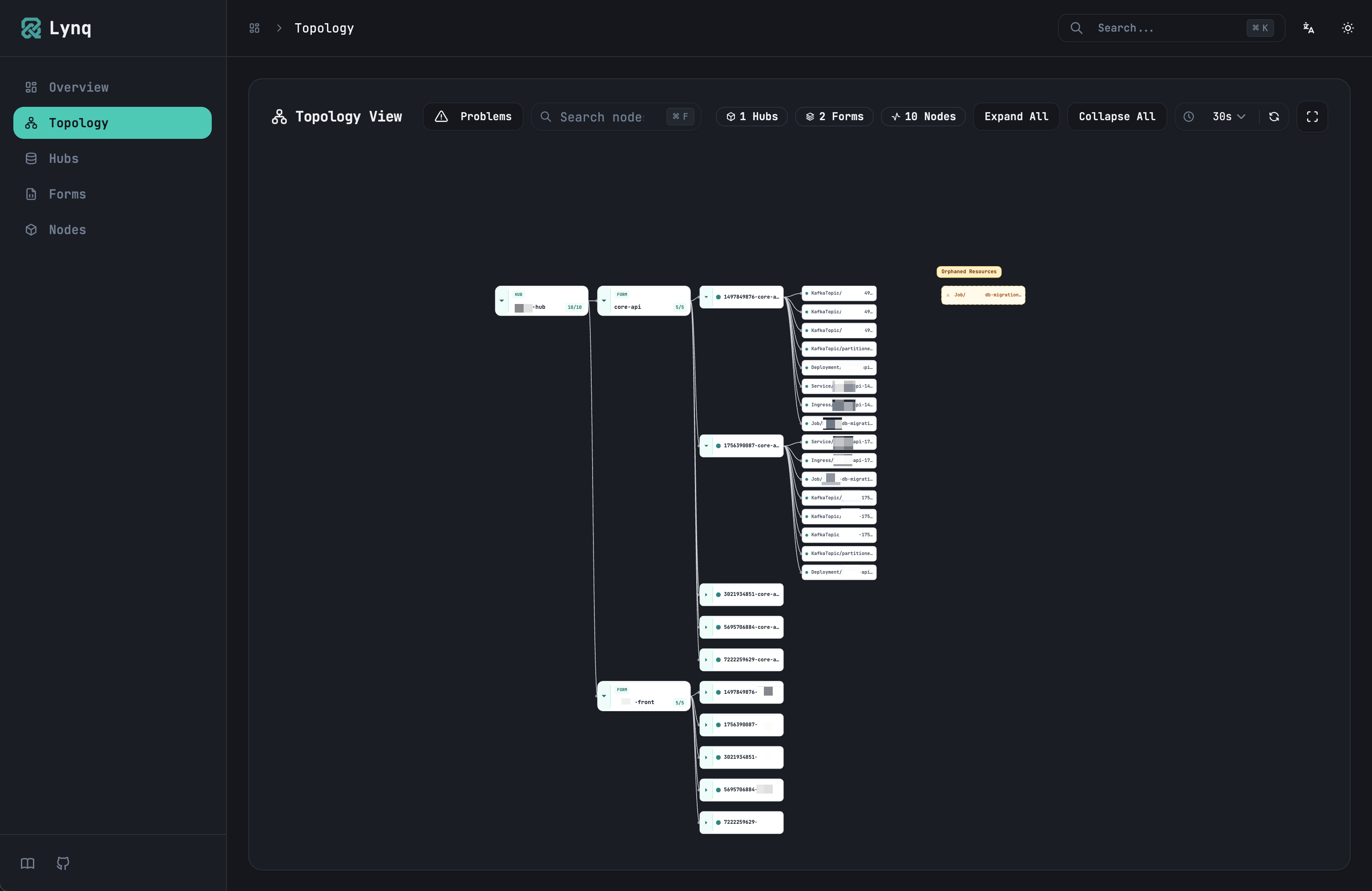The height and width of the screenshot is (891, 1372).
Task: Open the Forms section in sidebar
Action: click(x=67, y=194)
